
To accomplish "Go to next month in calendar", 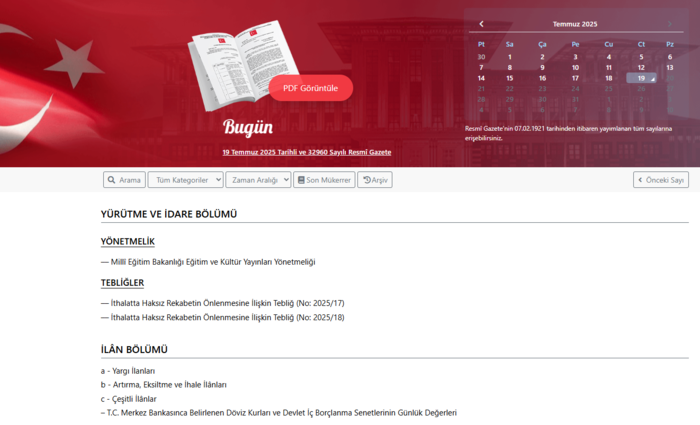I will [x=670, y=24].
